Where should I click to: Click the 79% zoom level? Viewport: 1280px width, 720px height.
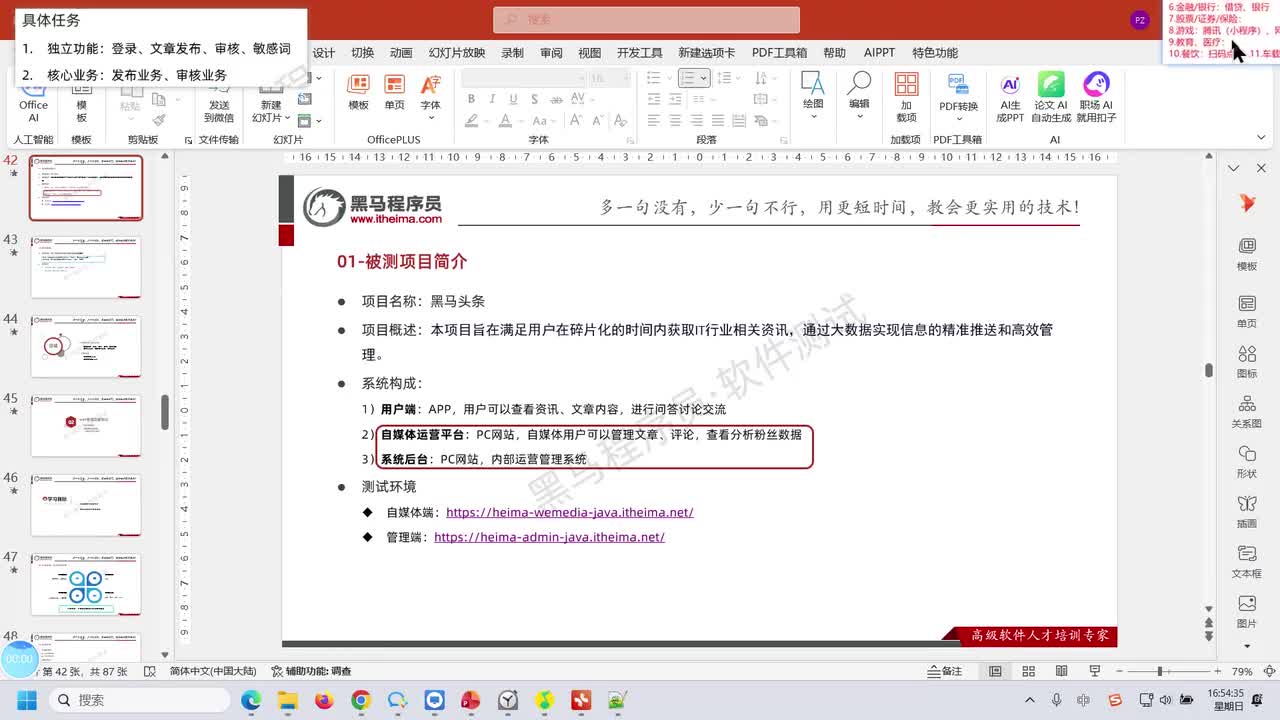(1242, 671)
